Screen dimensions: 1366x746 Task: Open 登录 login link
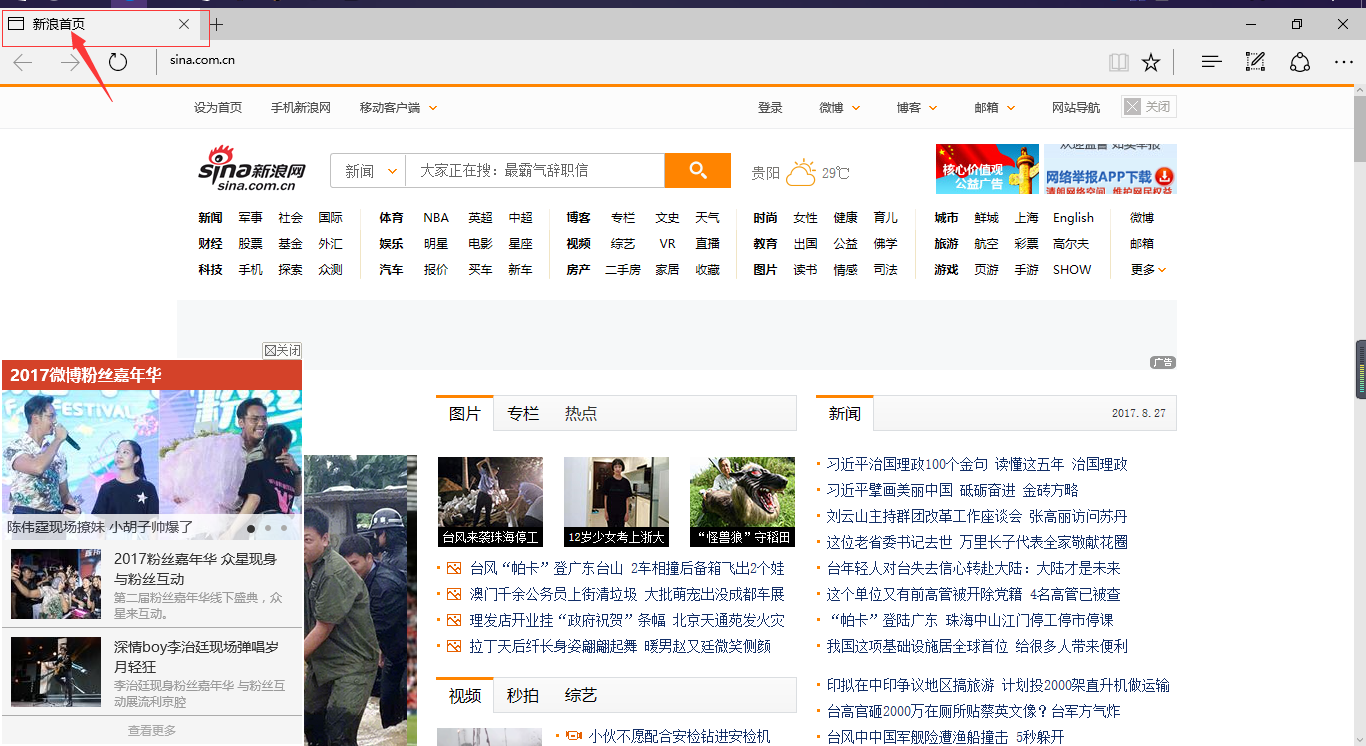coord(770,108)
